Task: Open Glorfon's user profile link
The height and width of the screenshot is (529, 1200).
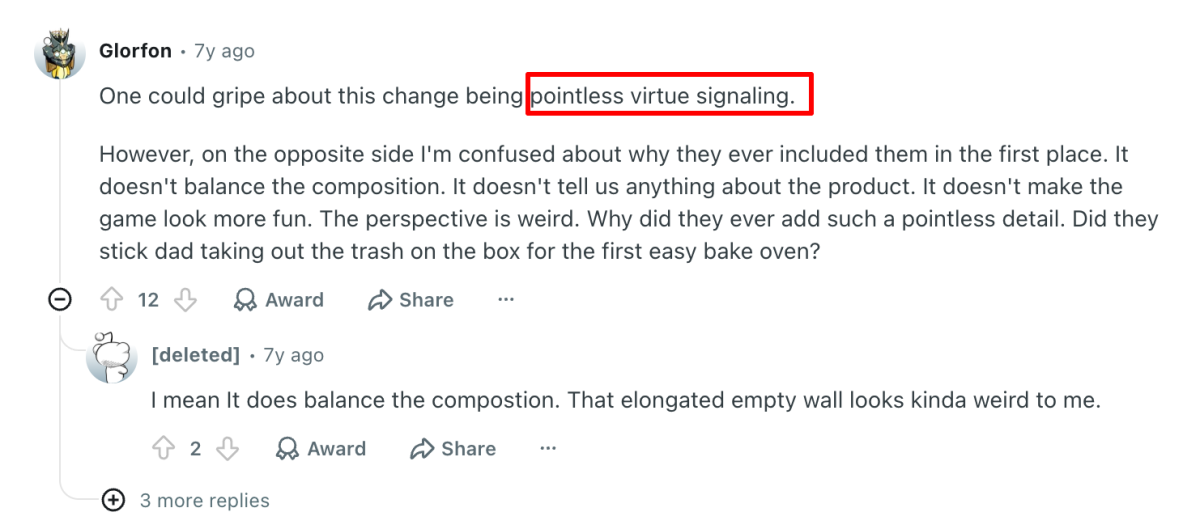Action: [x=136, y=51]
